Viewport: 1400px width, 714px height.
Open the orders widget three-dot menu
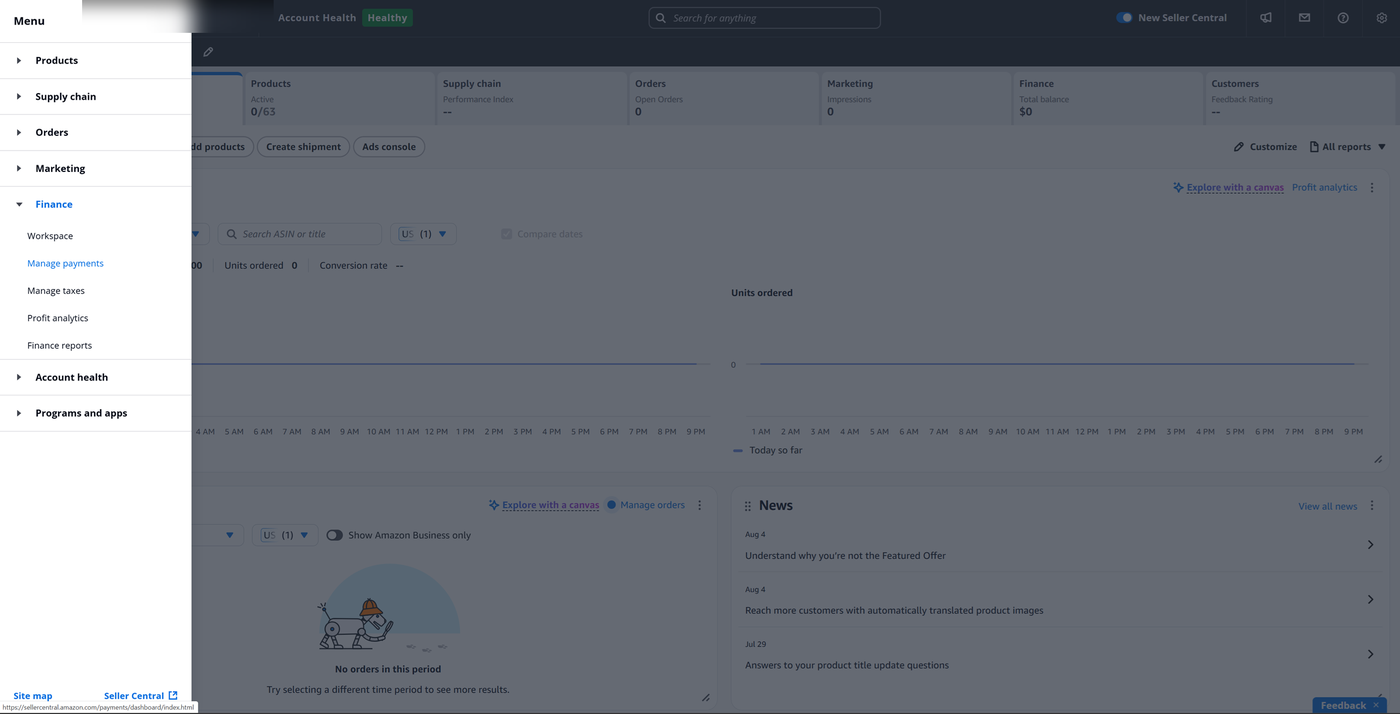coord(700,505)
